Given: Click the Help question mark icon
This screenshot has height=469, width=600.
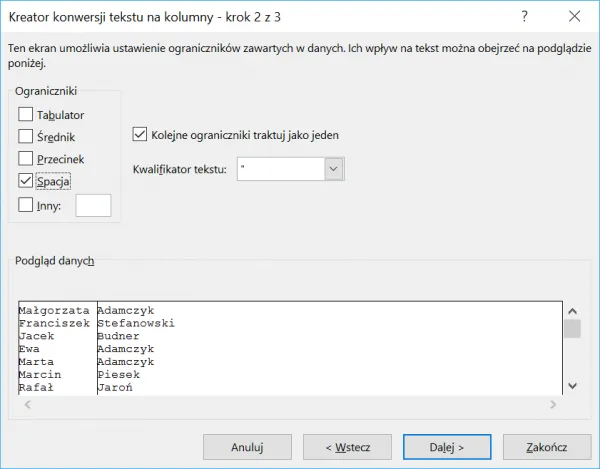Looking at the screenshot, I should (x=524, y=17).
